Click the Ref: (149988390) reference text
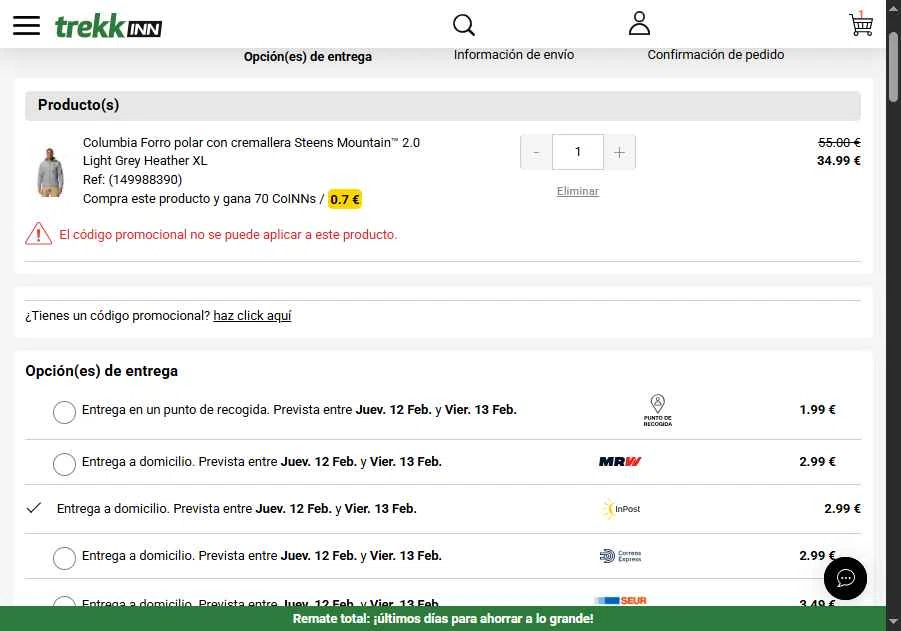901x631 pixels. pyautogui.click(x=132, y=180)
